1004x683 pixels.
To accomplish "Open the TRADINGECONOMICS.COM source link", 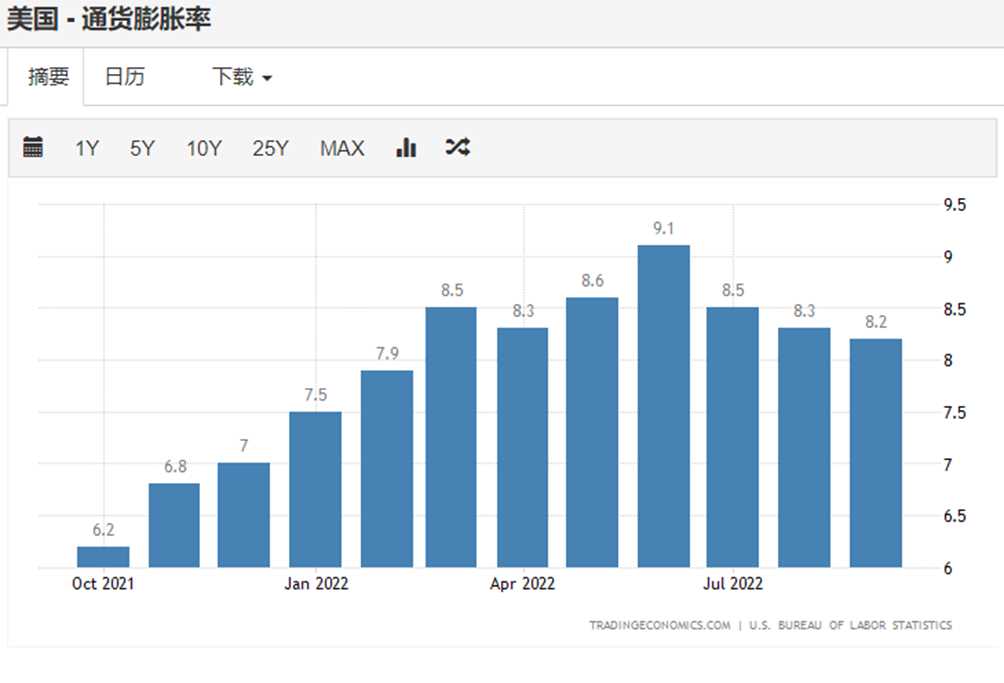I will tap(660, 626).
